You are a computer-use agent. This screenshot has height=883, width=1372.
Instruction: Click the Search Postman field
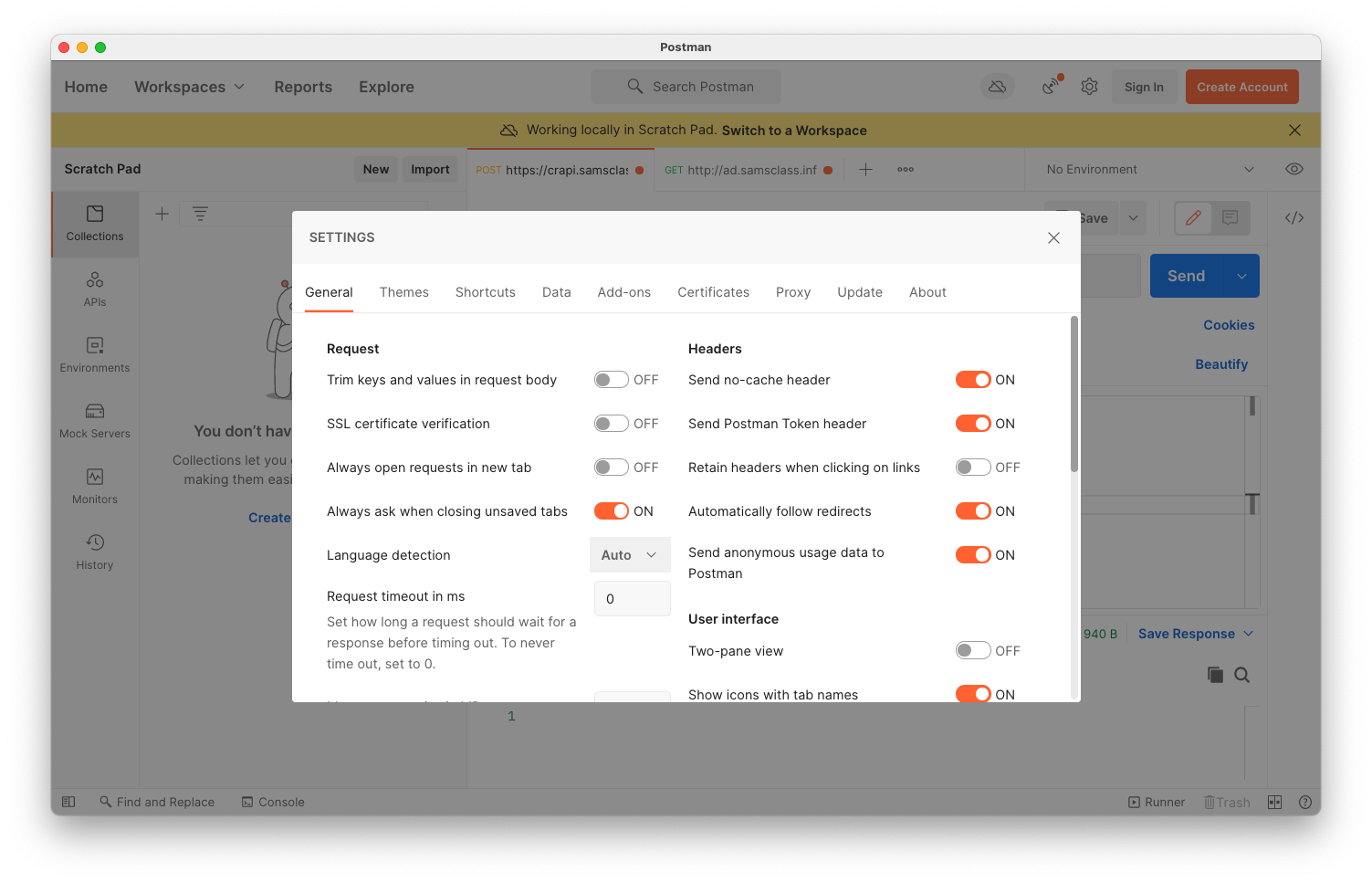coord(686,87)
